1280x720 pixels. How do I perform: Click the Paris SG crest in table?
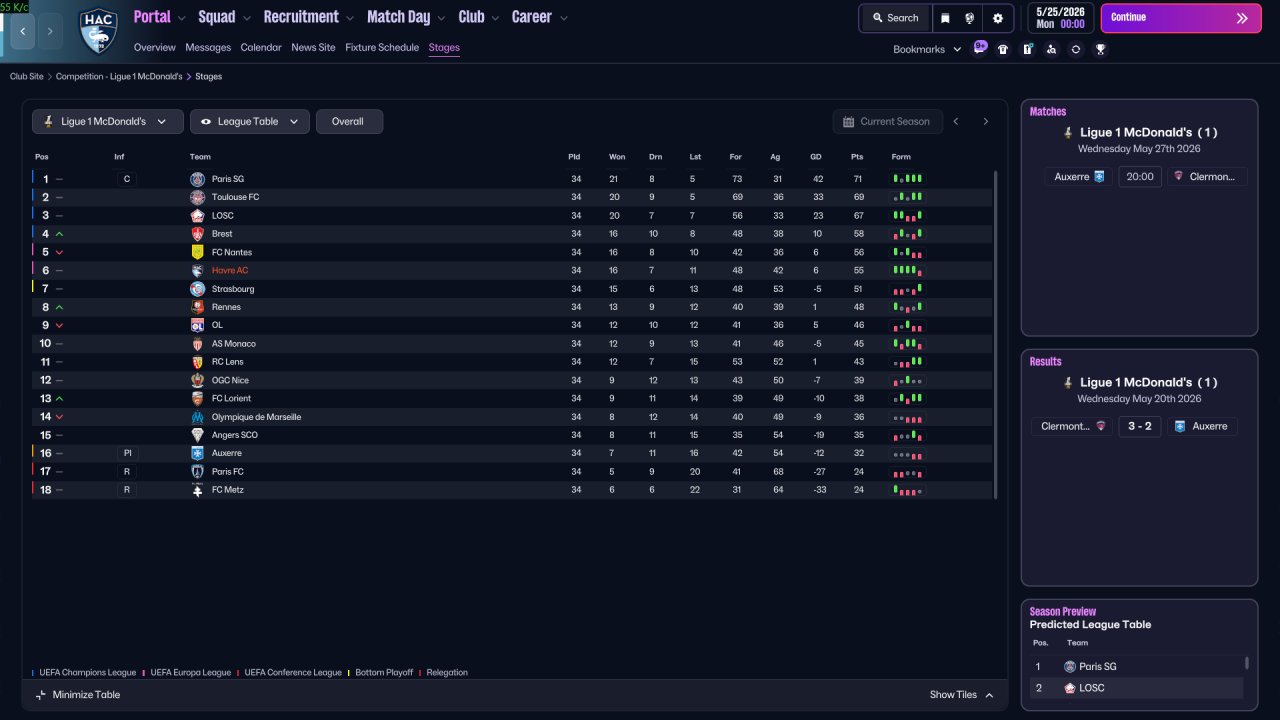pyautogui.click(x=198, y=179)
